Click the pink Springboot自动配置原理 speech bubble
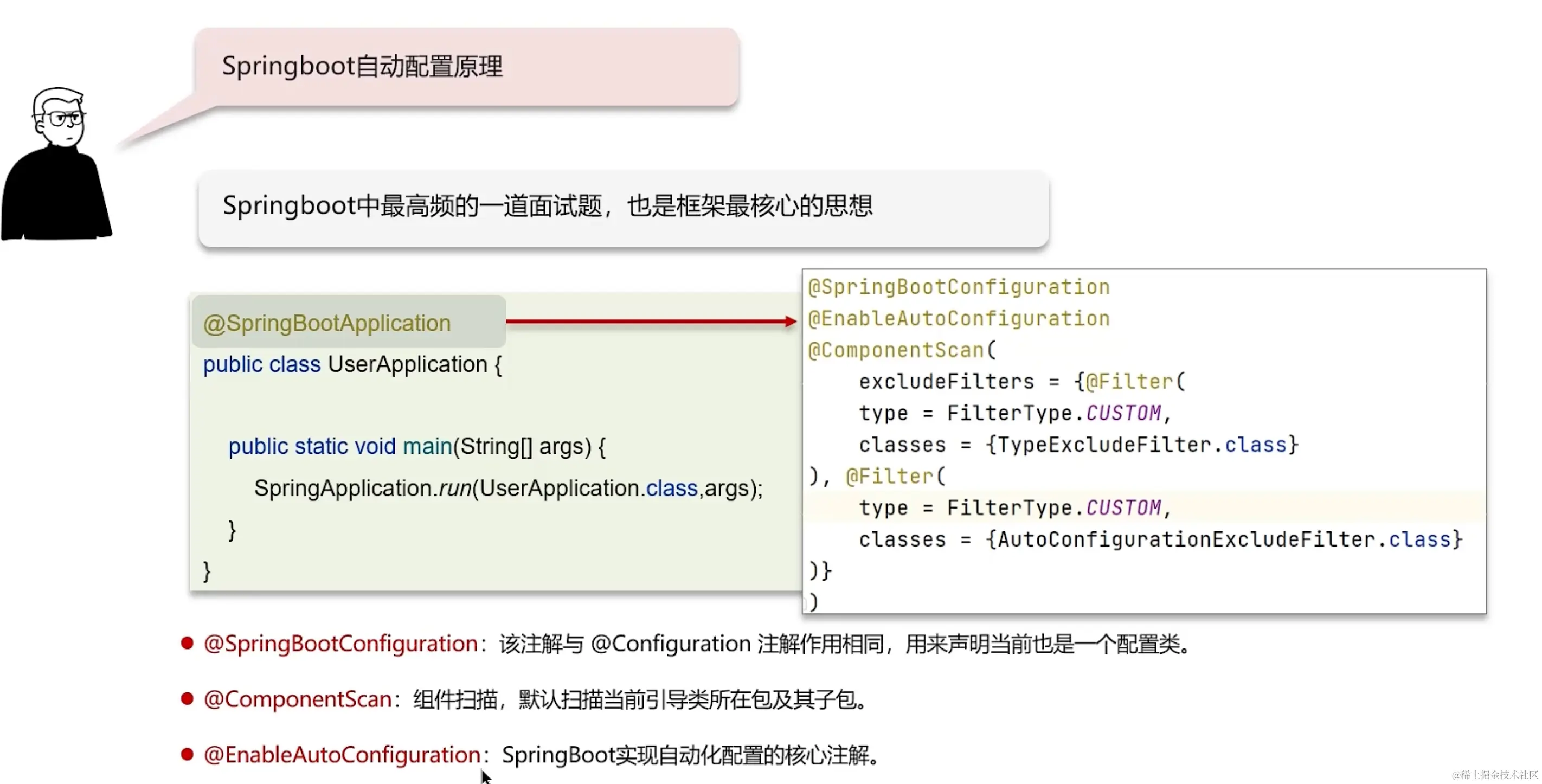This screenshot has height=784, width=1542. point(467,67)
